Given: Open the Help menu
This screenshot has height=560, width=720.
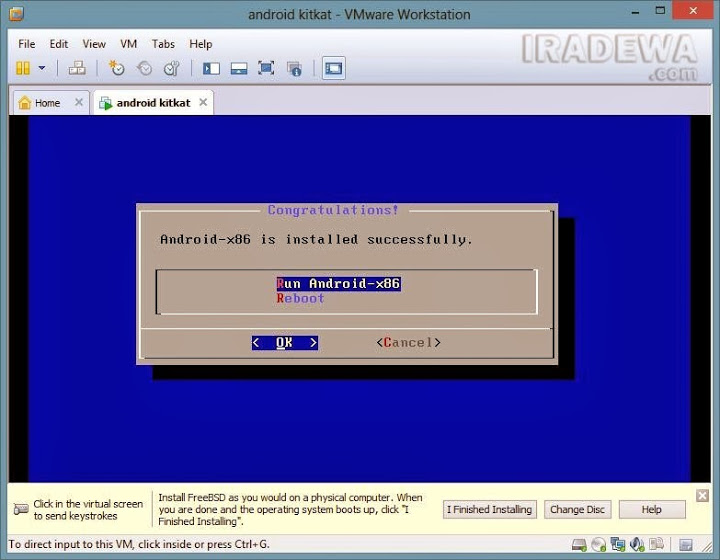Looking at the screenshot, I should [201, 44].
